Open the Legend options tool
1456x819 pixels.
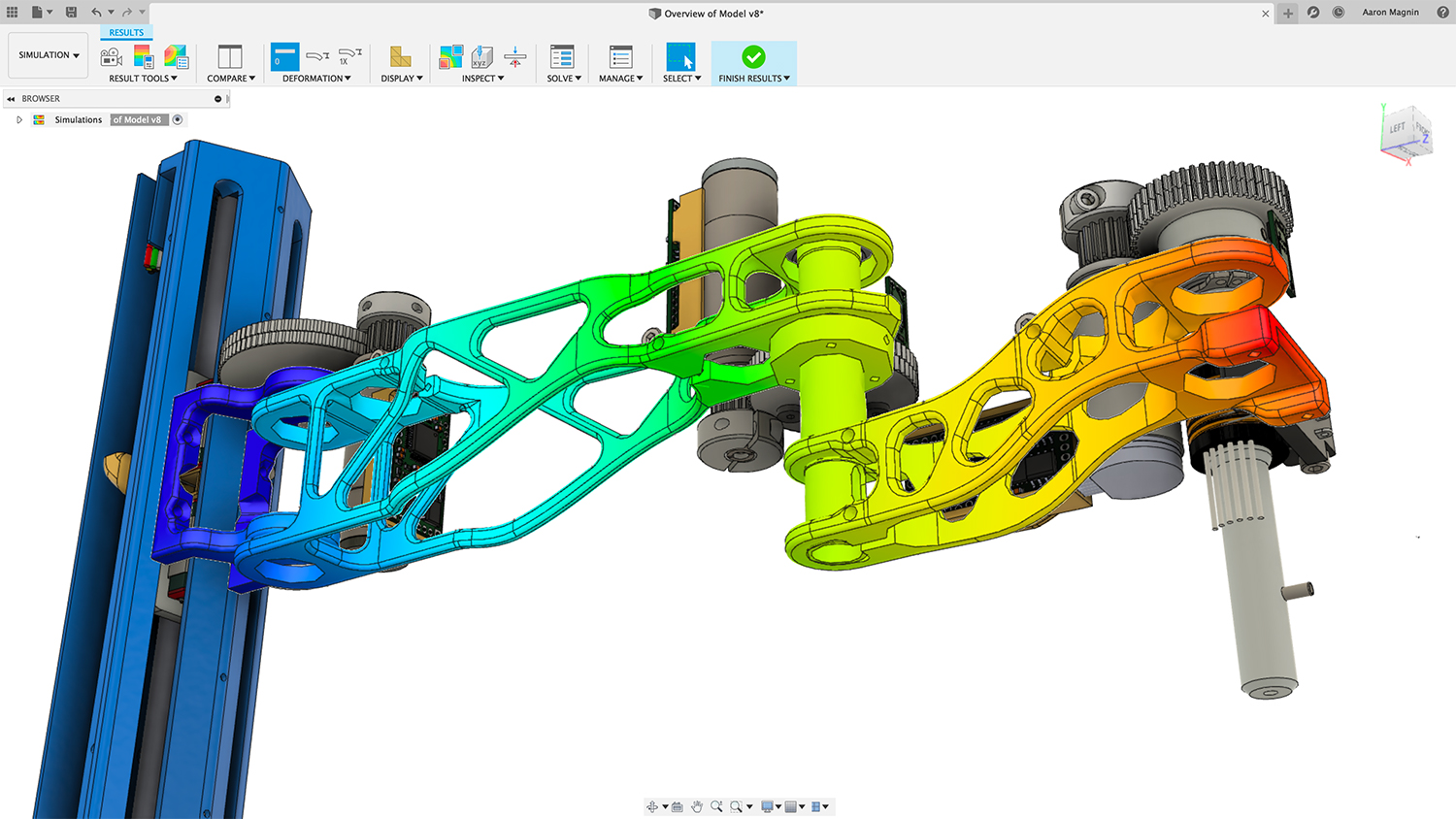[143, 57]
